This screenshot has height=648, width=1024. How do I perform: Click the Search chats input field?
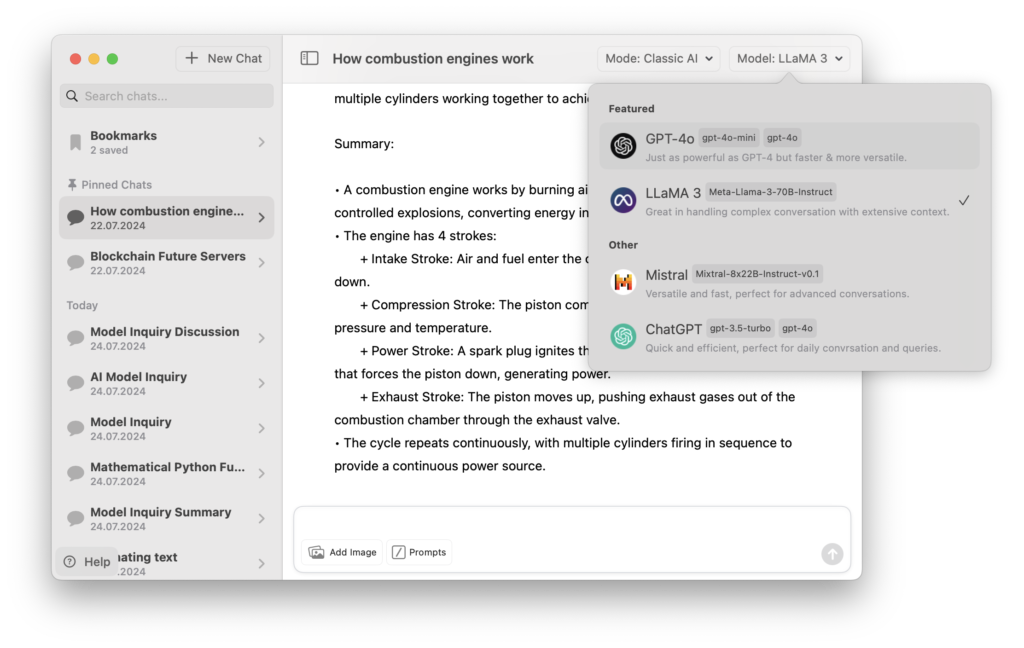(167, 96)
